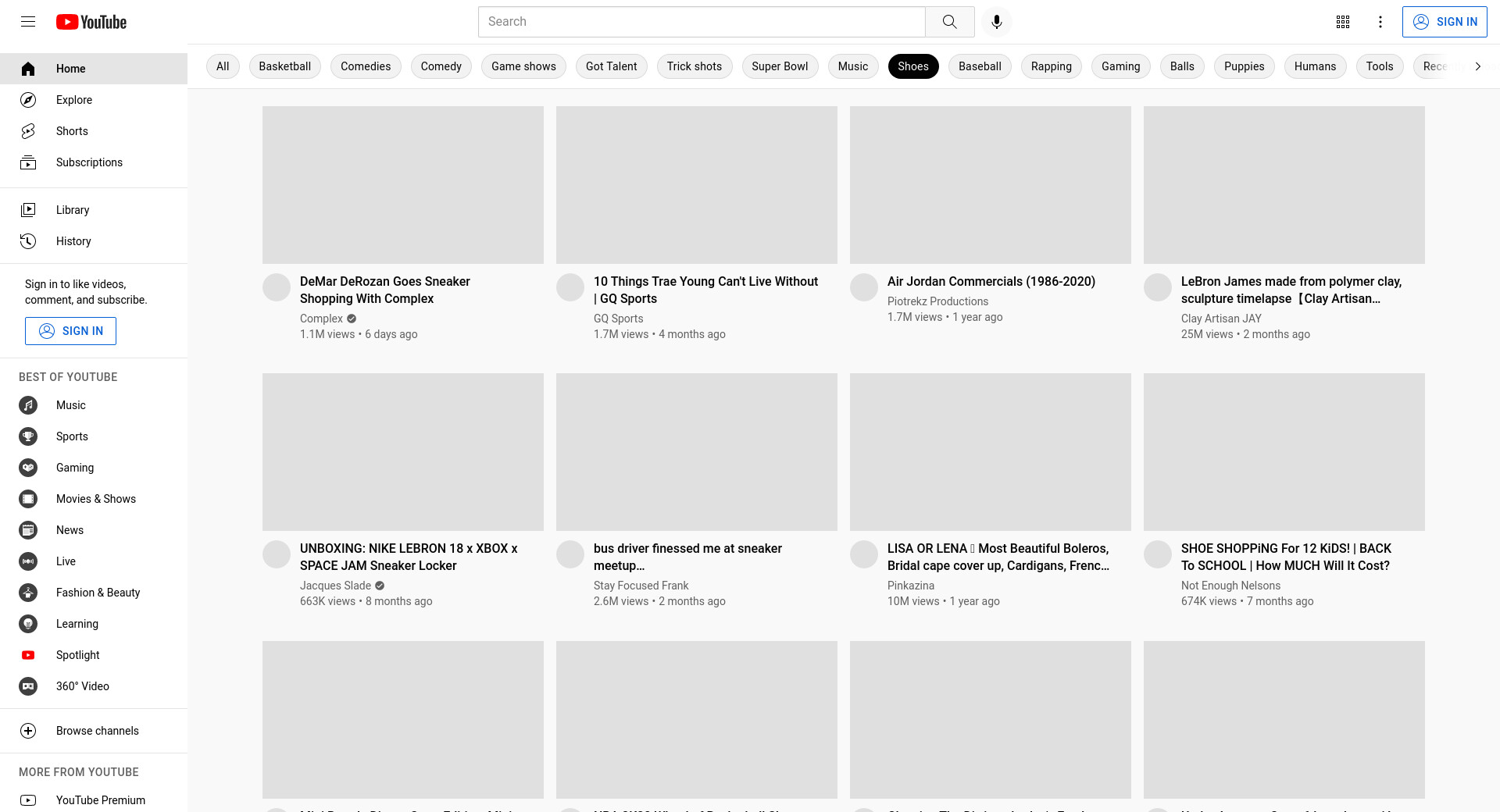Click Jacques Slade channel avatar
This screenshot has height=812, width=1500.
click(277, 554)
